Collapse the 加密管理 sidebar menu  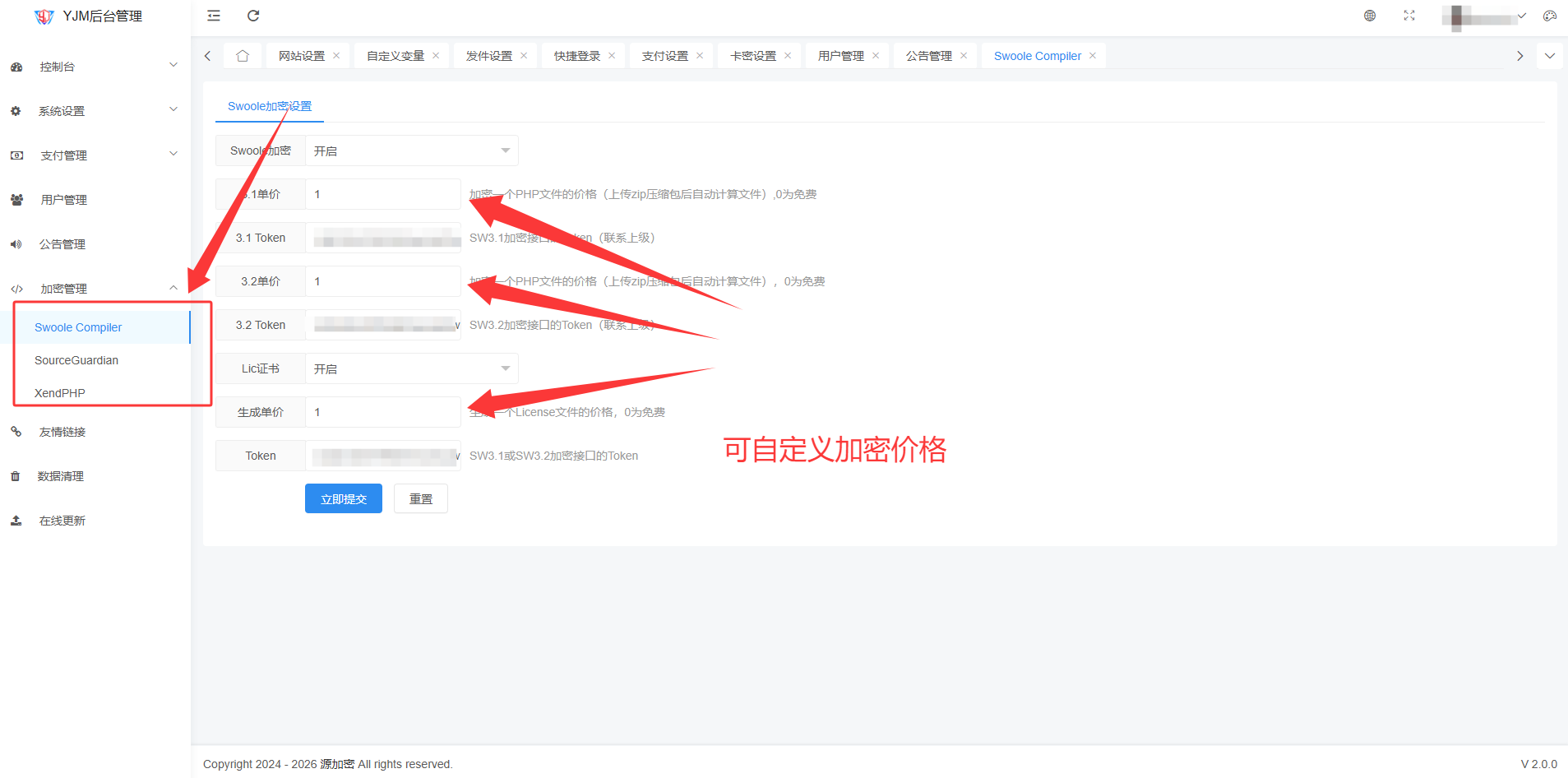(95, 289)
